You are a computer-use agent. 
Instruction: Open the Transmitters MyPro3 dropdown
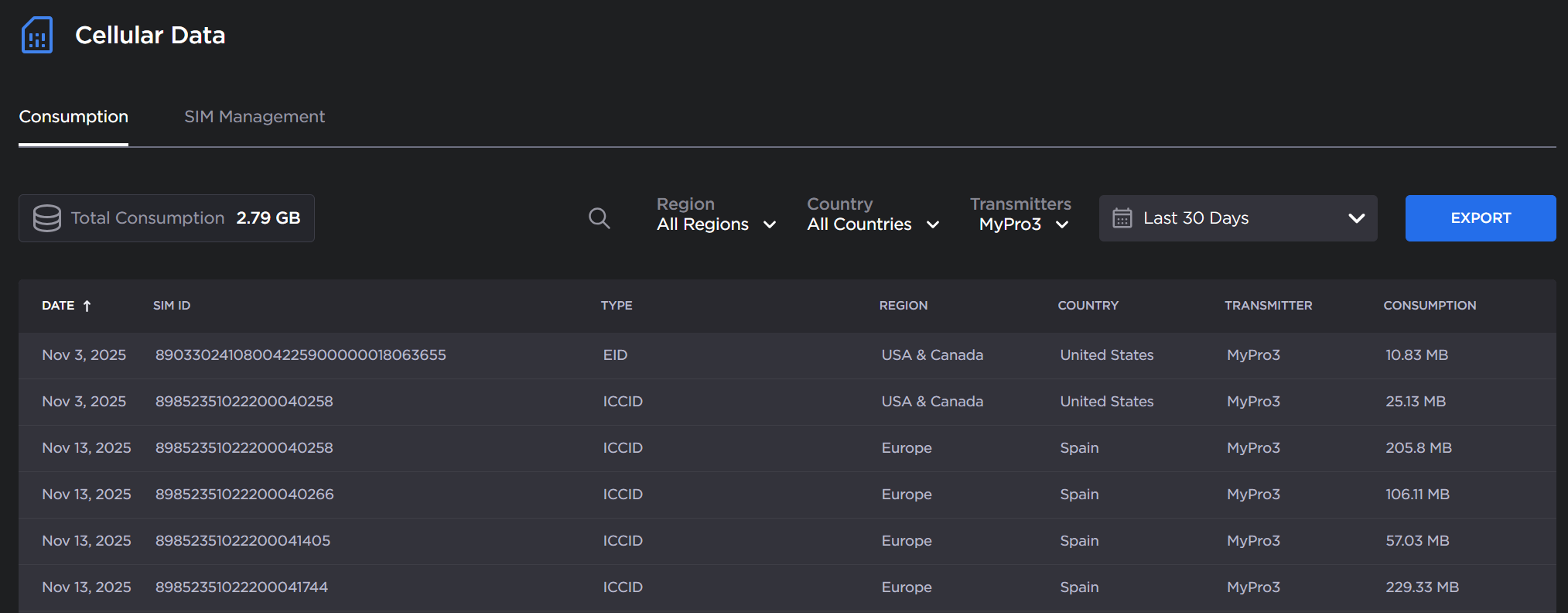1023,224
